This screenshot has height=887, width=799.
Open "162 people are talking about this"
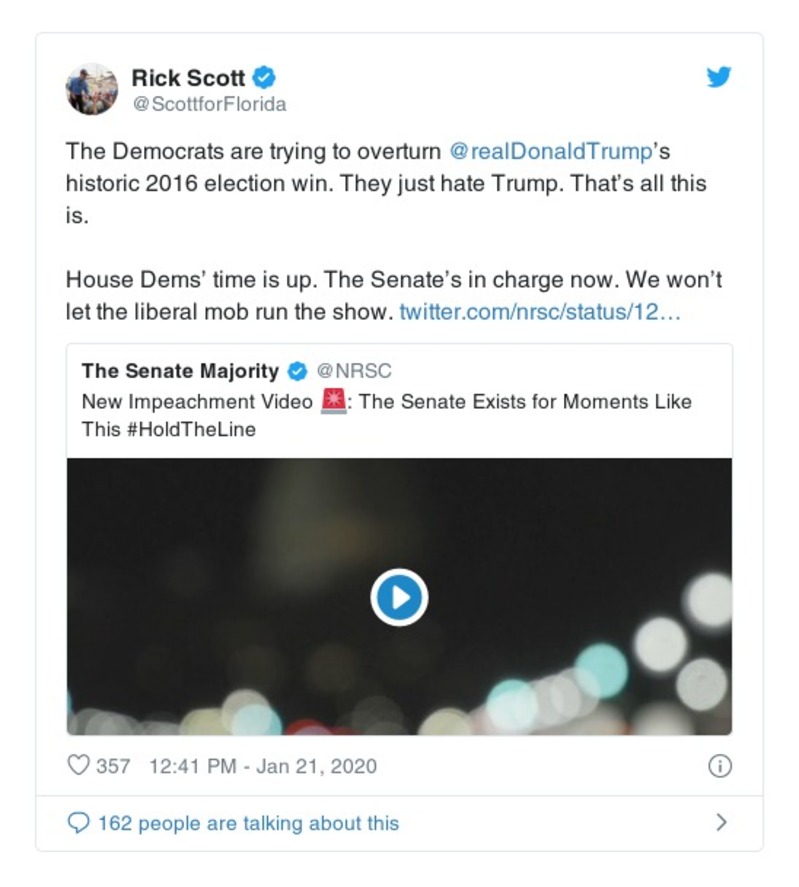(x=248, y=823)
